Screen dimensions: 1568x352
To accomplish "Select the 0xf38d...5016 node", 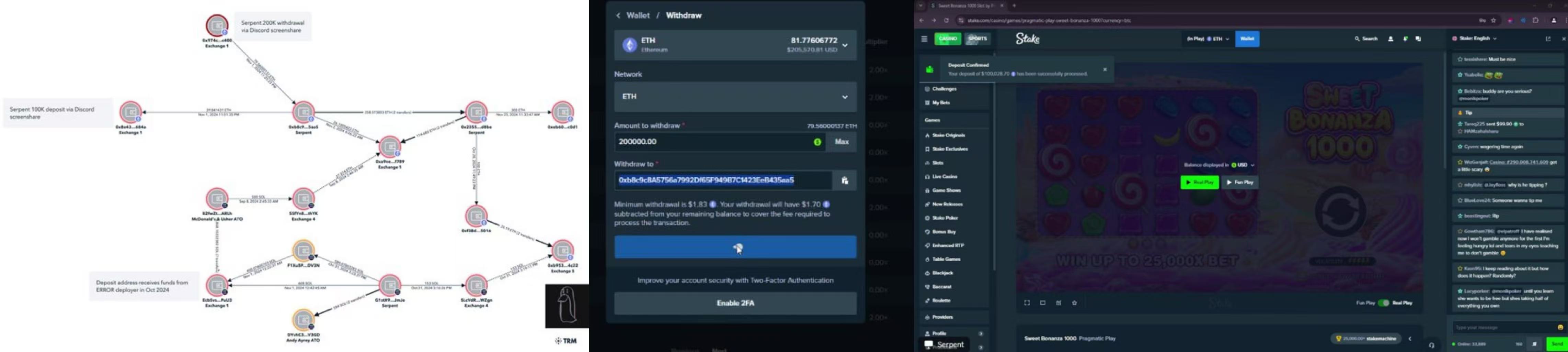I will tap(476, 216).
